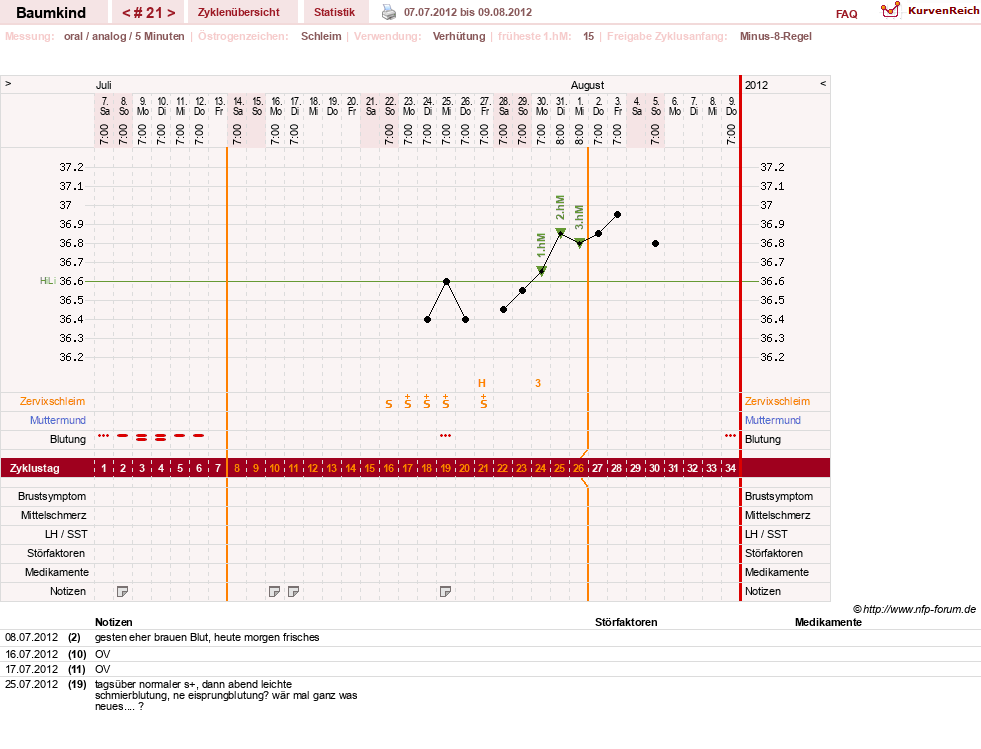981x749 pixels.
Task: Click the date header 25. Mi
Action: [x=447, y=106]
